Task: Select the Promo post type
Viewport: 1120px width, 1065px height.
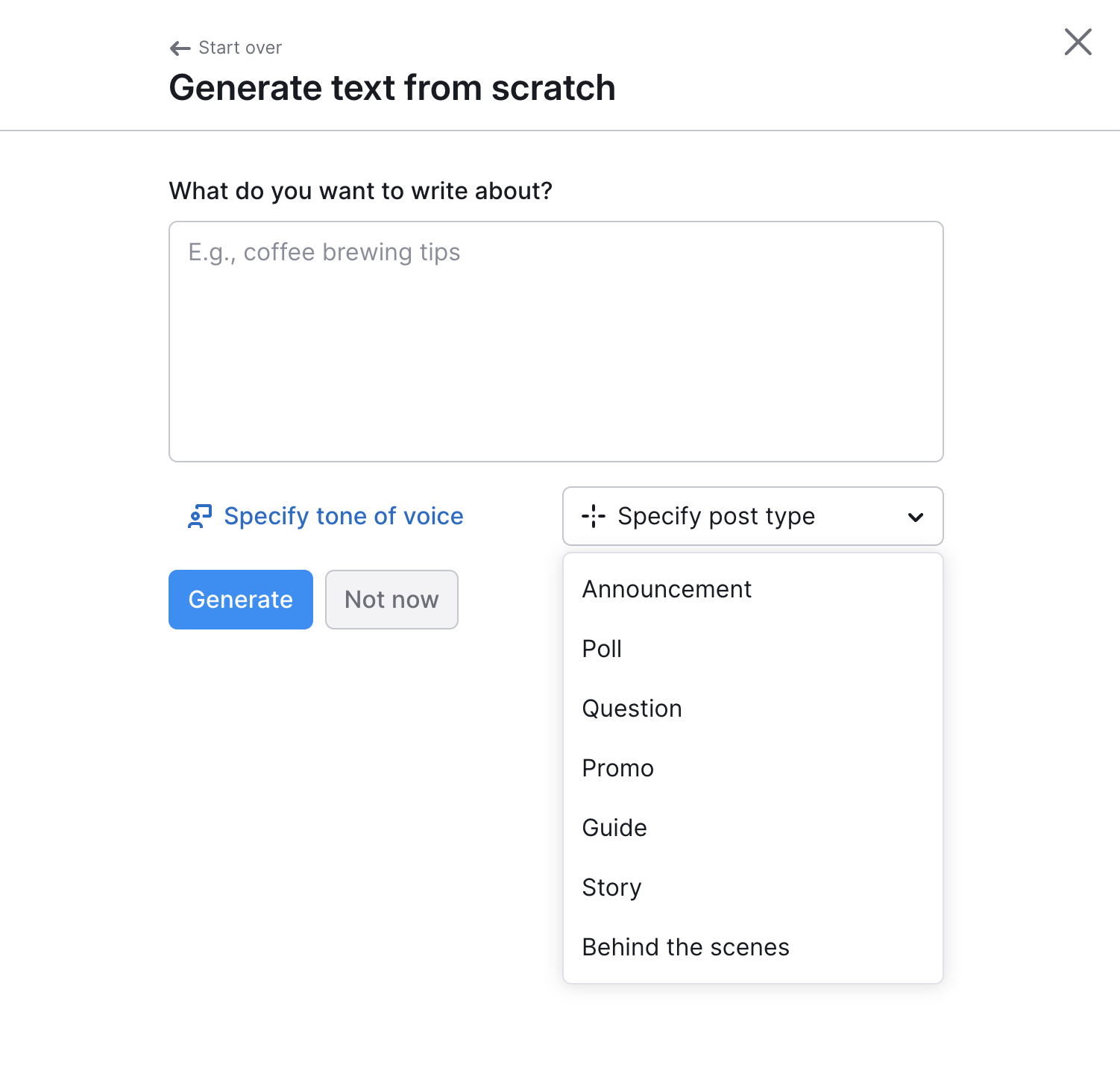Action: [x=617, y=768]
